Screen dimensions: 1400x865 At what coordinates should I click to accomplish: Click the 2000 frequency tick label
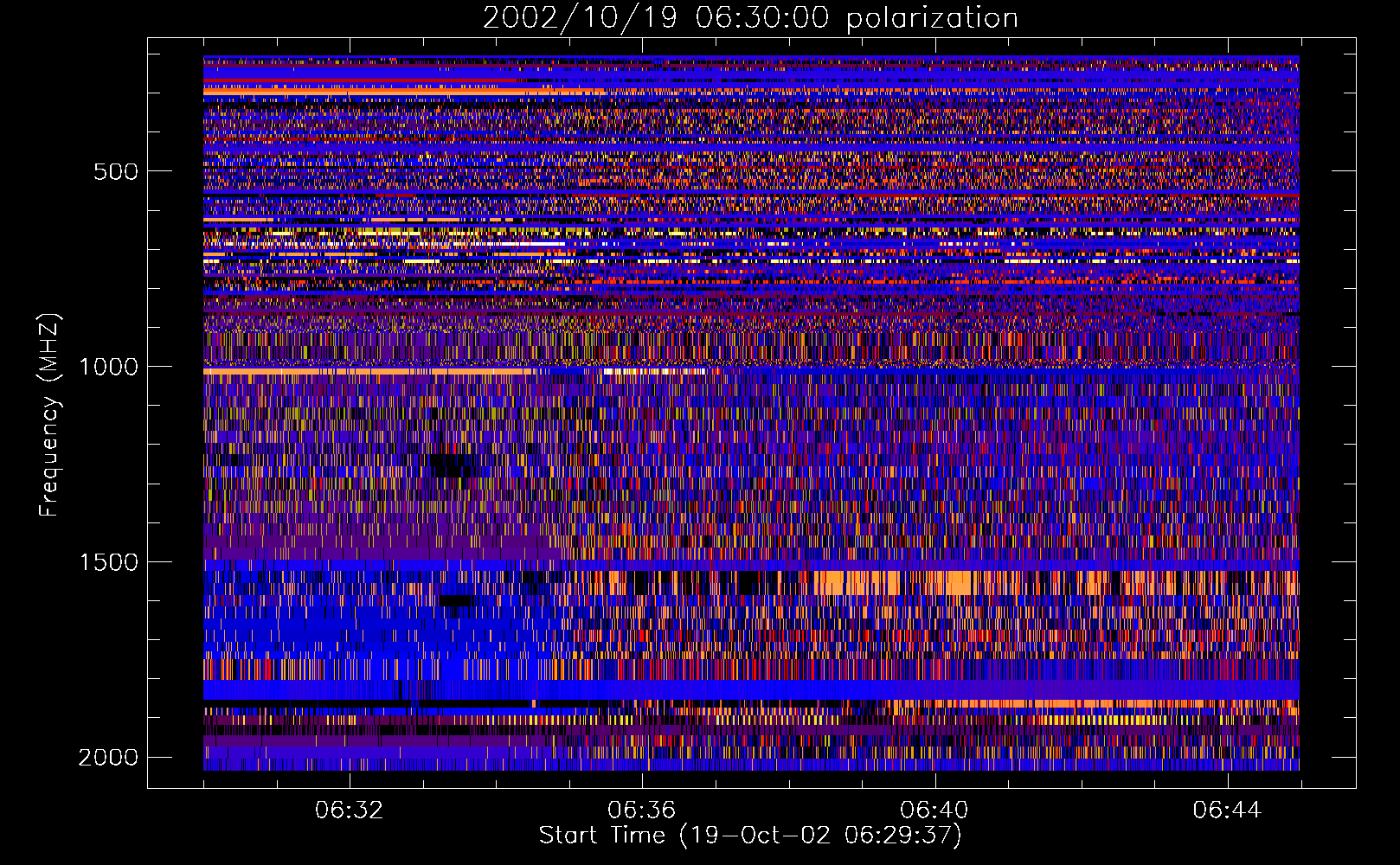(x=108, y=758)
